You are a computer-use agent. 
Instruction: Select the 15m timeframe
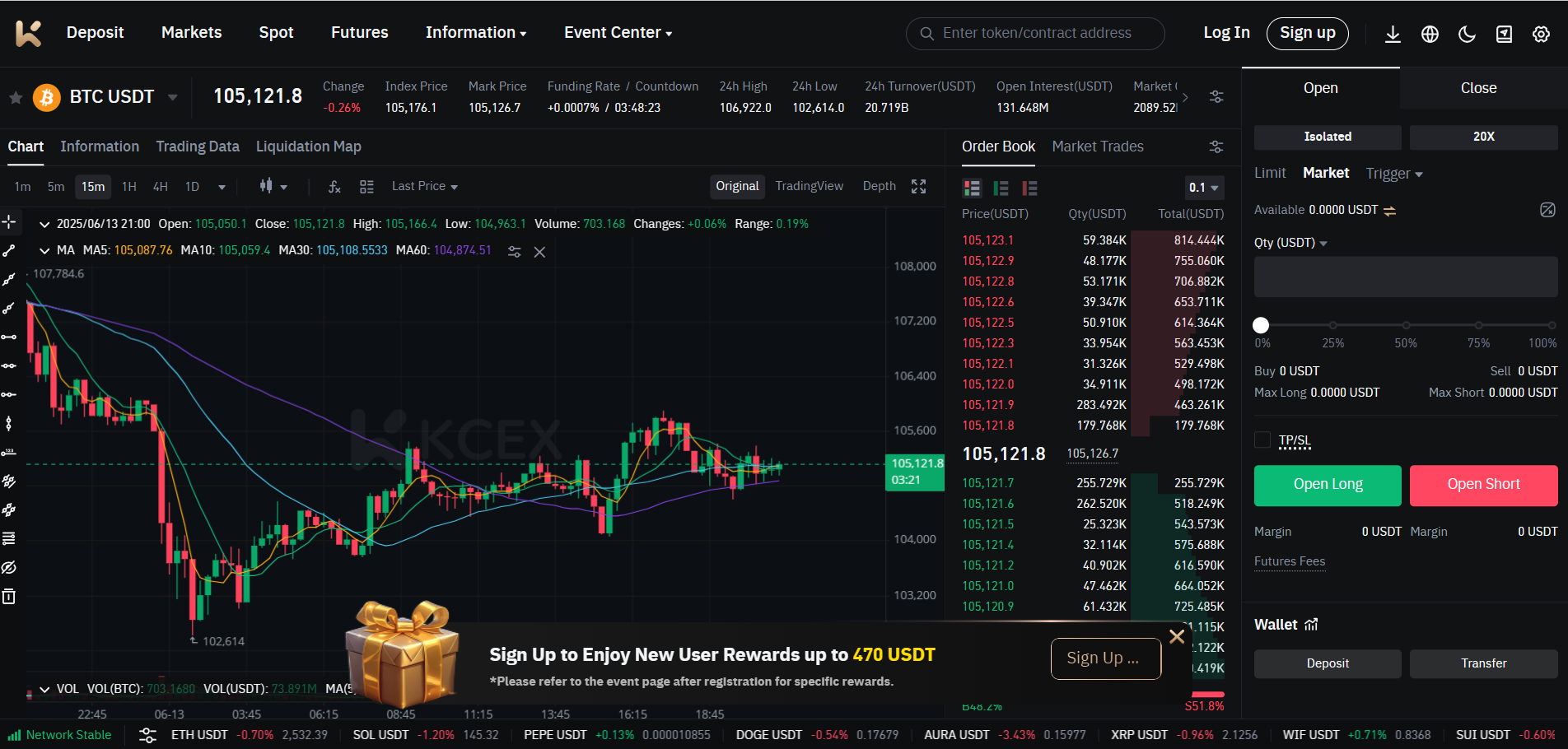coord(93,187)
